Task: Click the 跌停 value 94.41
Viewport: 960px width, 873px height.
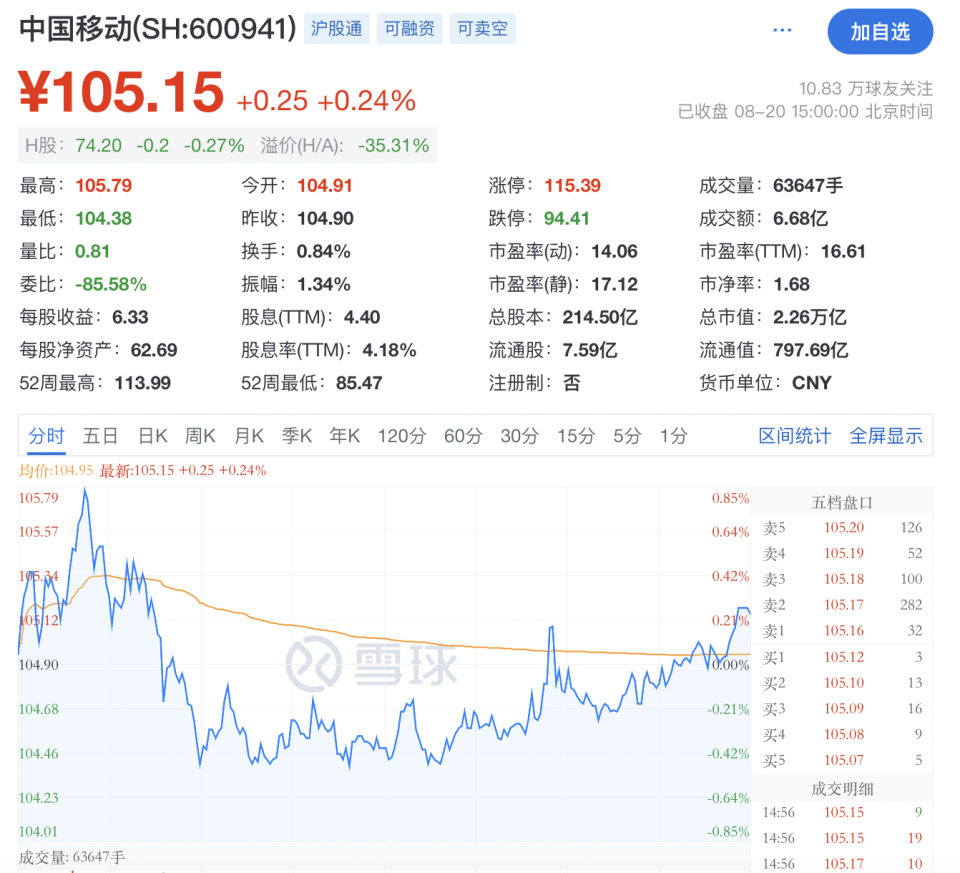Action: coord(566,219)
